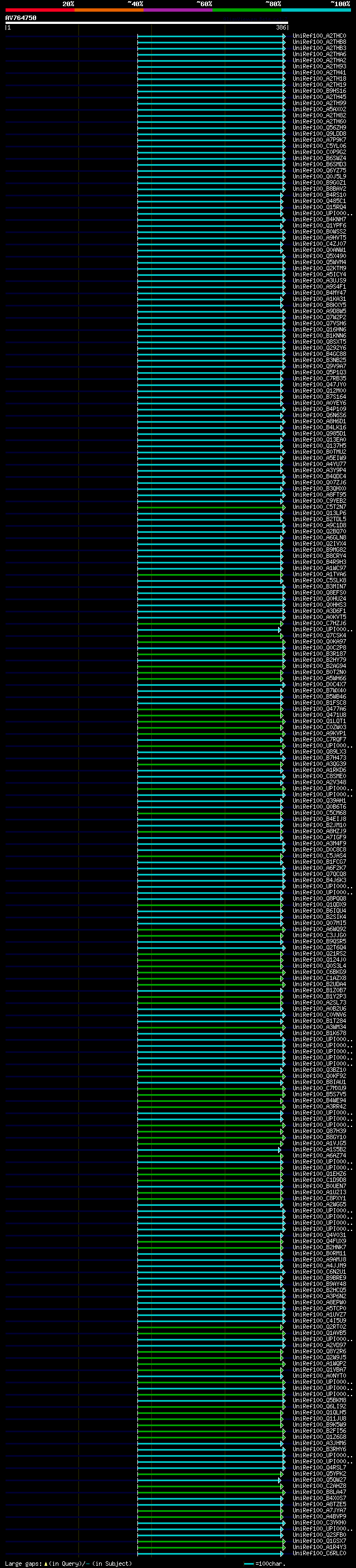Click label UniRef100_Q9LDD8
356x1568 pixels.
[319, 134]
